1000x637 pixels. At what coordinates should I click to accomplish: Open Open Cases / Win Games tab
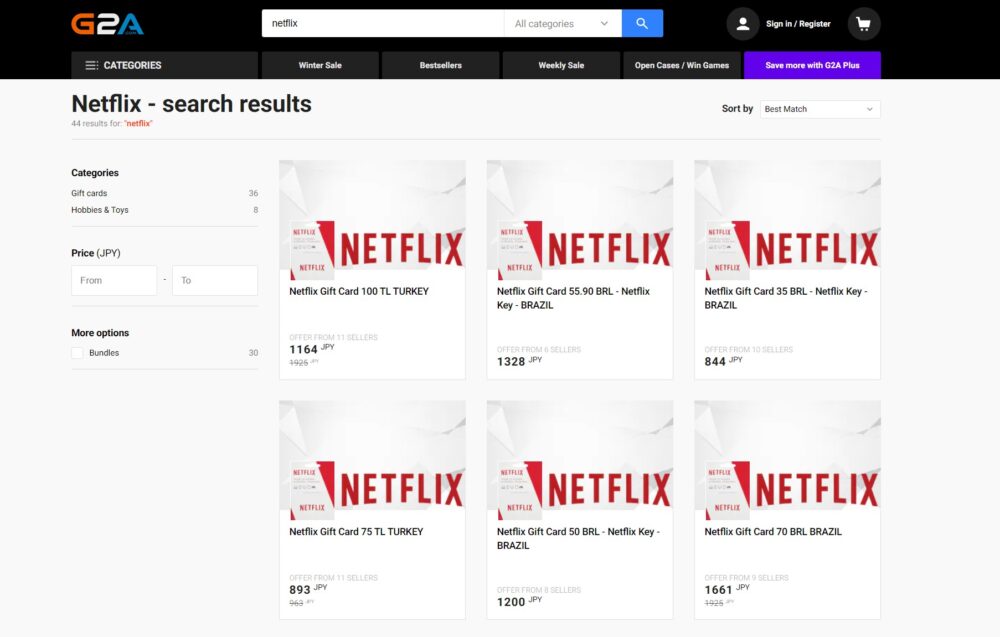(x=682, y=65)
